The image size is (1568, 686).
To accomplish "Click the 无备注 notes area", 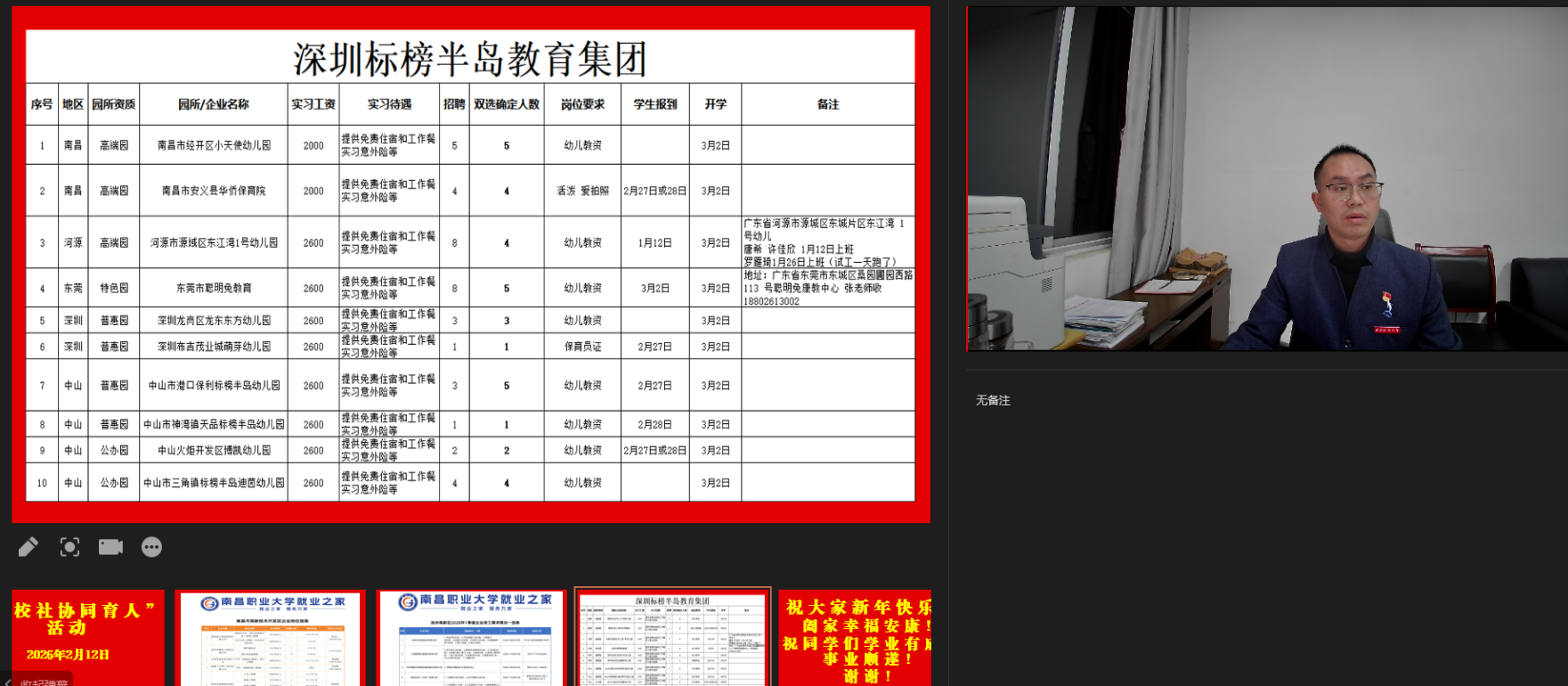I will click(x=993, y=401).
